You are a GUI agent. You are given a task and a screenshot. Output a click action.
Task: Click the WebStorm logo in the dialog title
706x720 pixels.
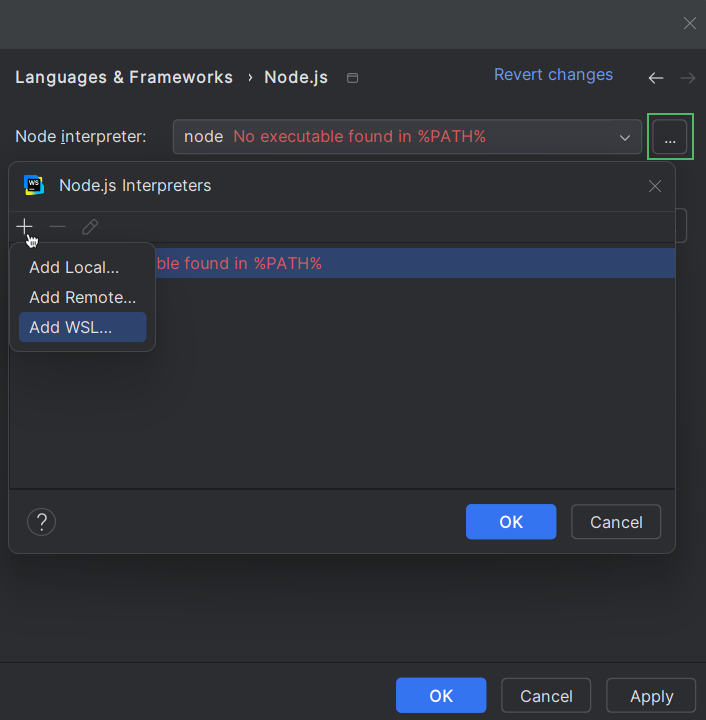[x=34, y=185]
